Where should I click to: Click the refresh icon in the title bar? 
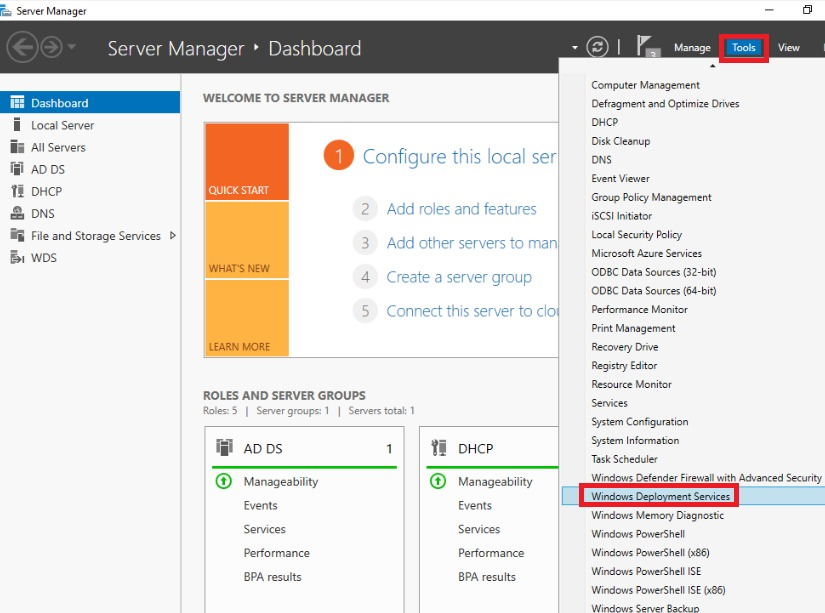(x=598, y=47)
